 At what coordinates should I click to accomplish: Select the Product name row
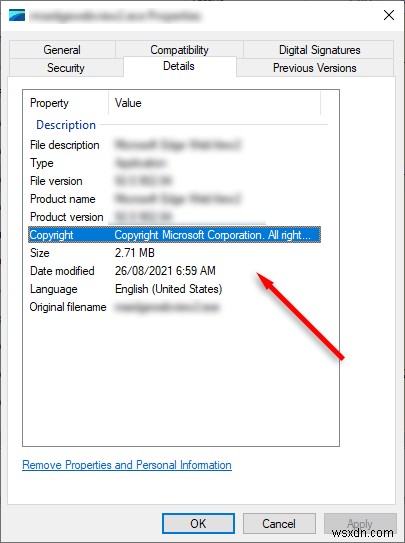click(174, 199)
